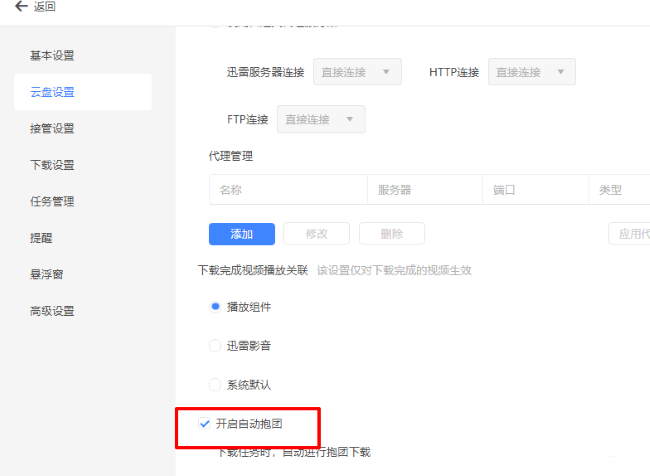Open 基本设置 settings section
Screen dimensions: 650x476
52,55
